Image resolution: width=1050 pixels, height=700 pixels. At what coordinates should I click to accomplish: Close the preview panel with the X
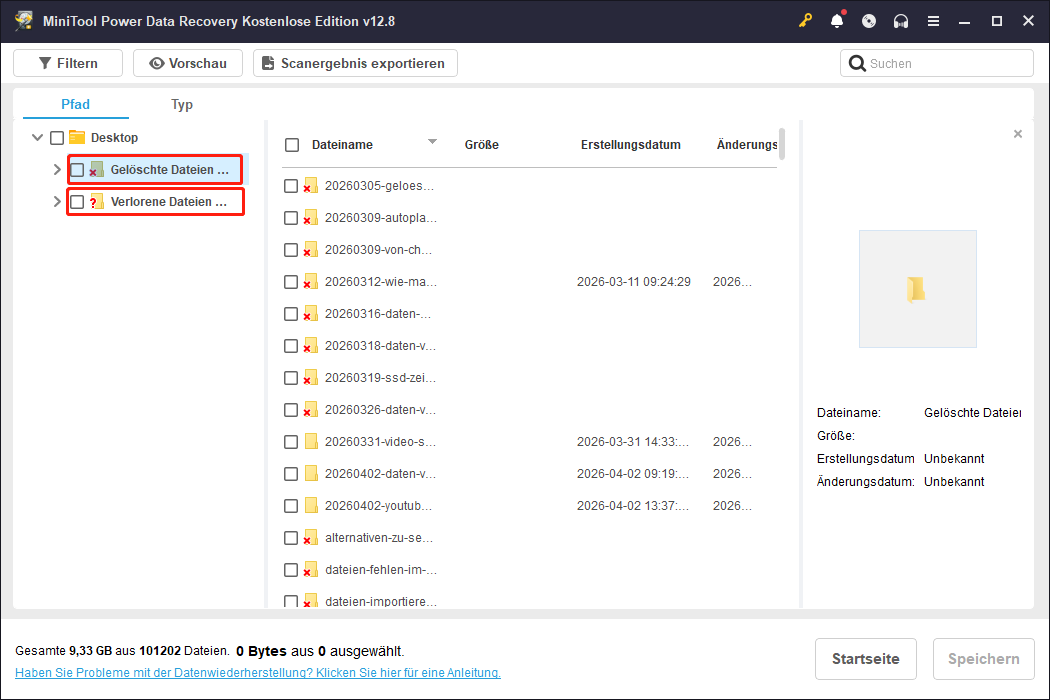coord(1018,134)
